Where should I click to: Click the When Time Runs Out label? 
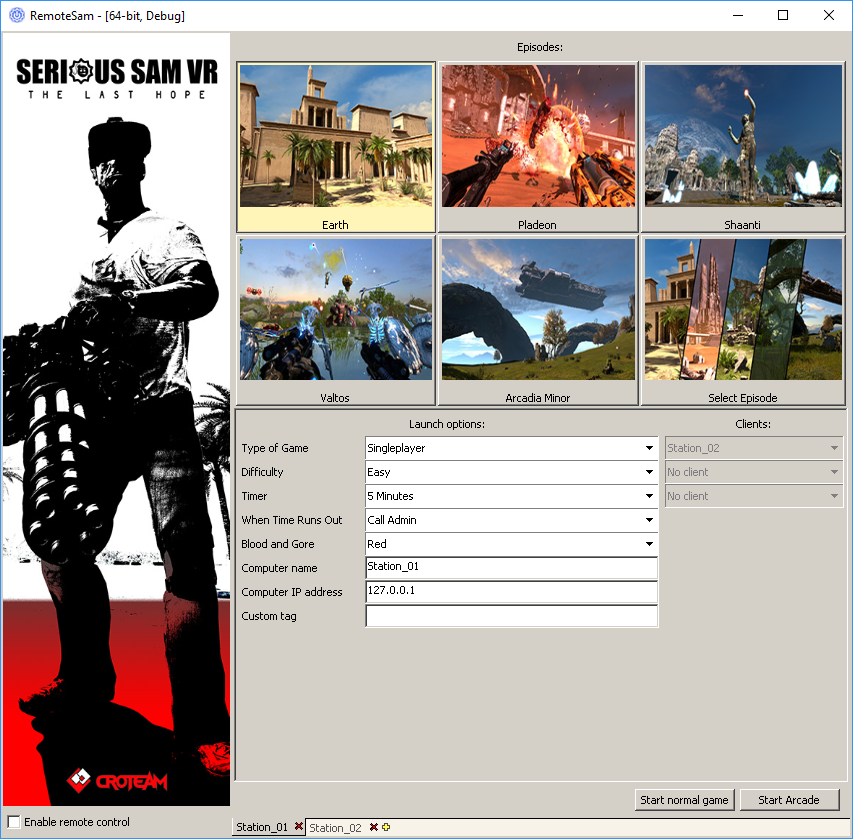point(292,520)
